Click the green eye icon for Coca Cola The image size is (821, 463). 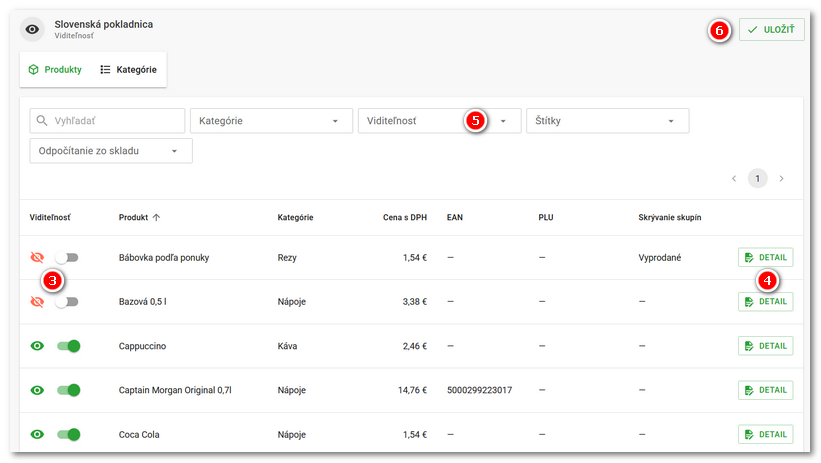tap(37, 434)
